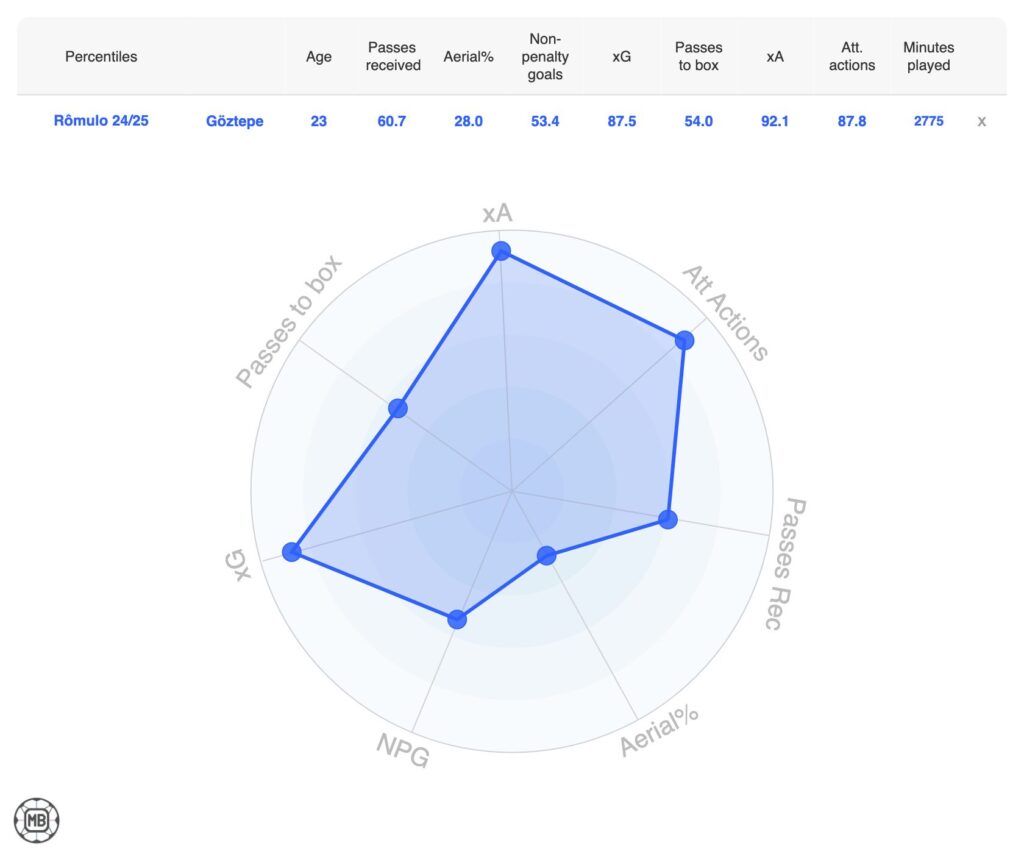Click the xG radar data point
This screenshot has width=1024, height=857.
[x=292, y=552]
